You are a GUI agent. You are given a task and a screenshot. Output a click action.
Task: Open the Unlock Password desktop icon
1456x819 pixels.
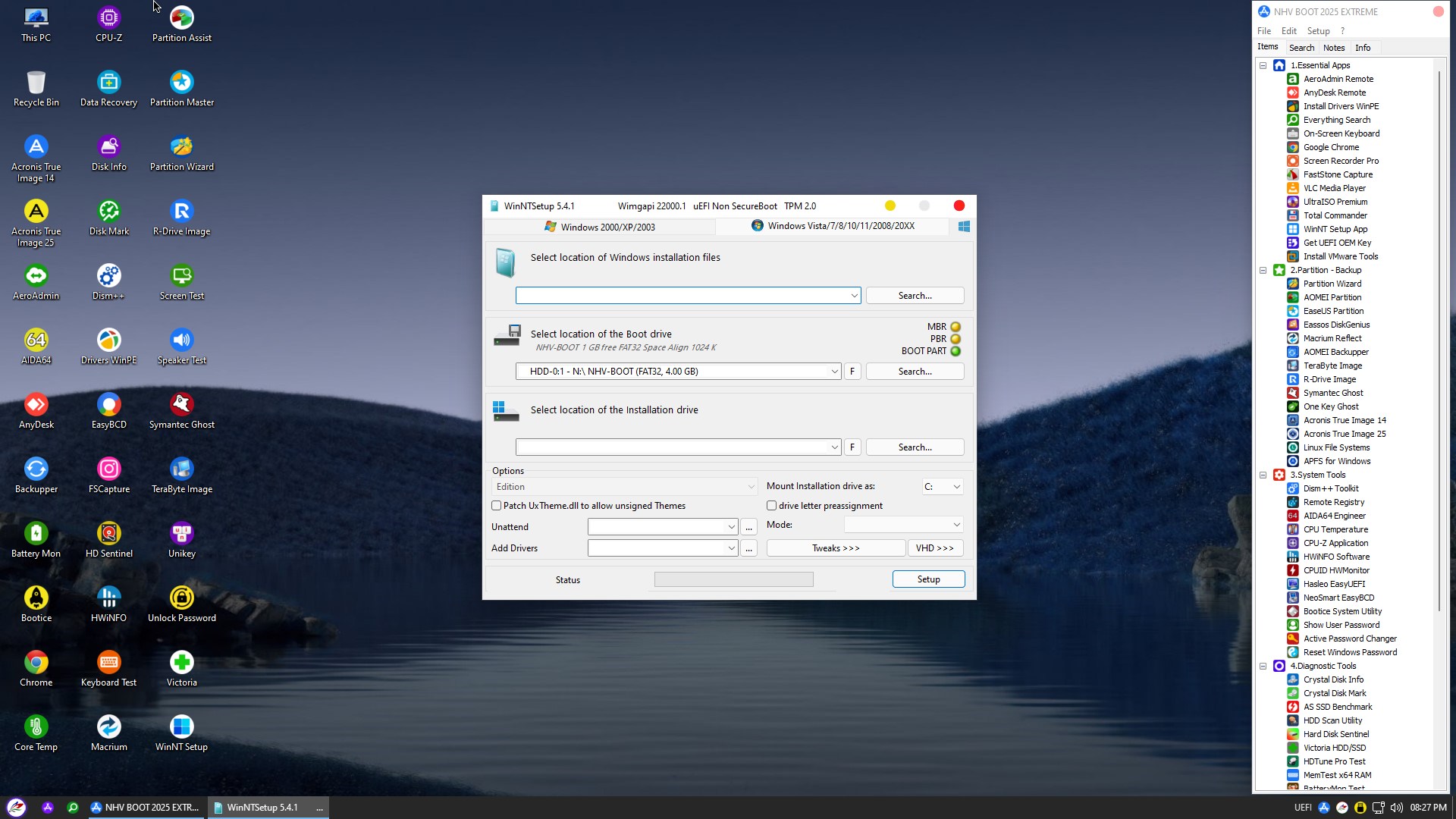point(181,598)
